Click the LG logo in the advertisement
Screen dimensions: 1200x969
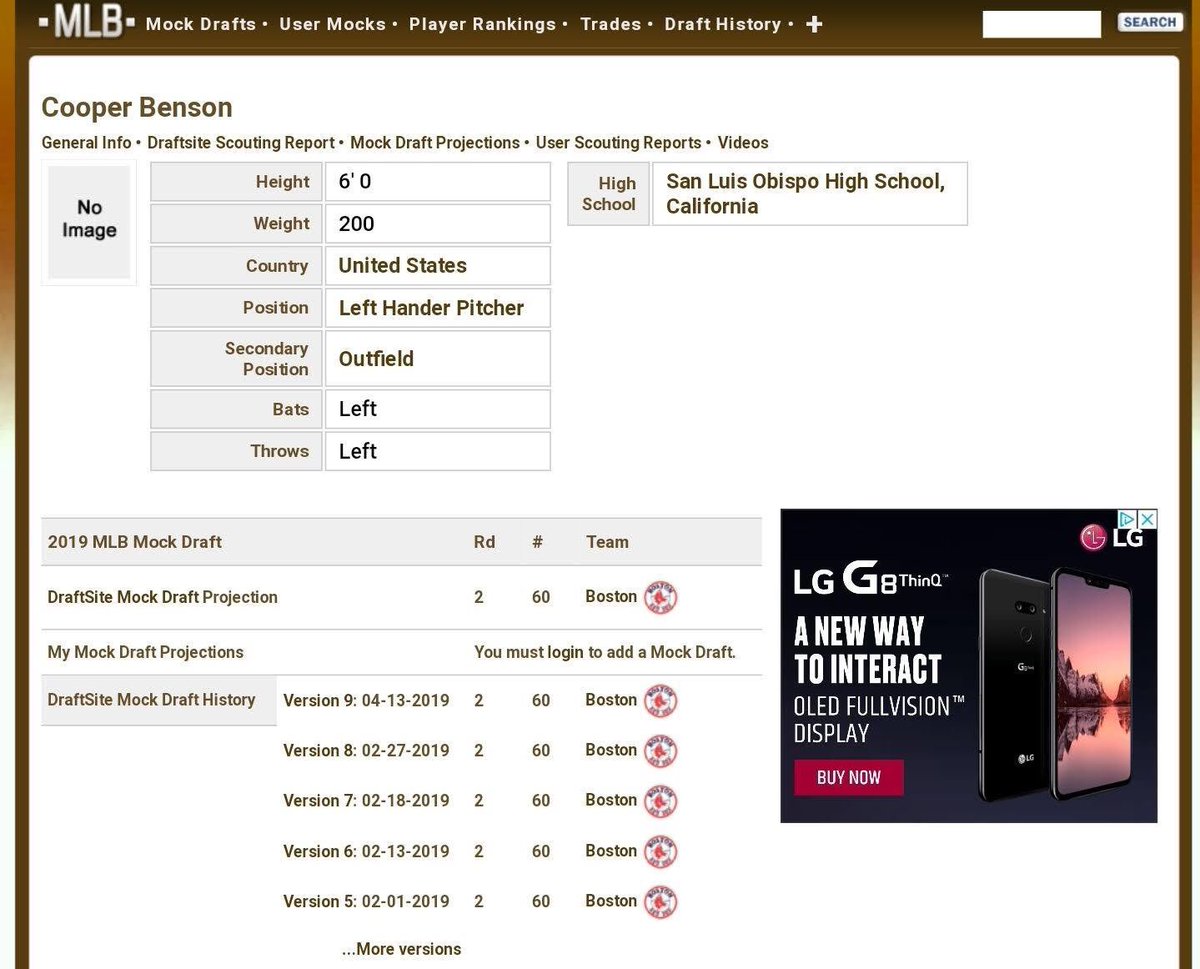coord(1111,538)
